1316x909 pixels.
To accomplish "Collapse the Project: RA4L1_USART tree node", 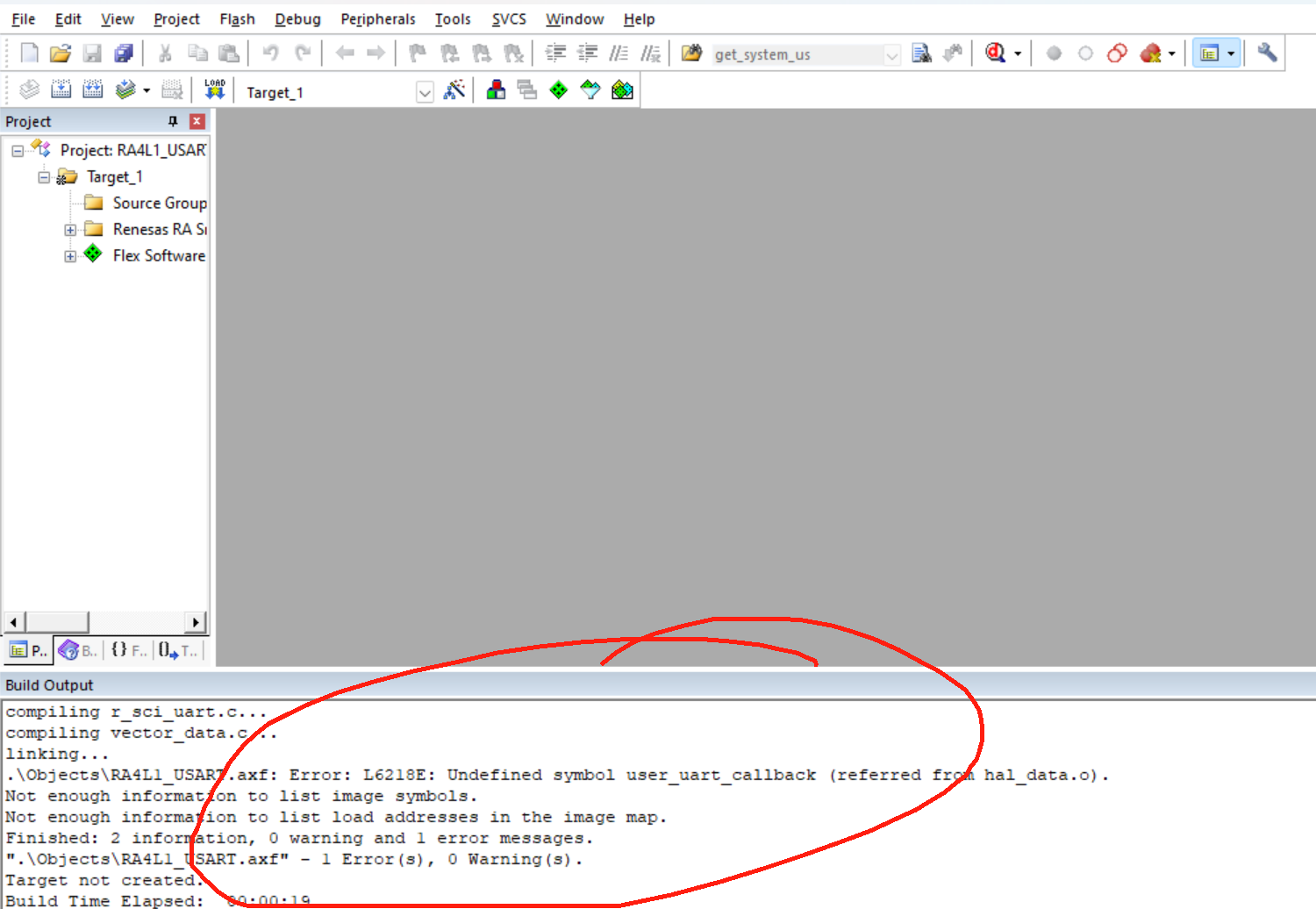I will 18,151.
